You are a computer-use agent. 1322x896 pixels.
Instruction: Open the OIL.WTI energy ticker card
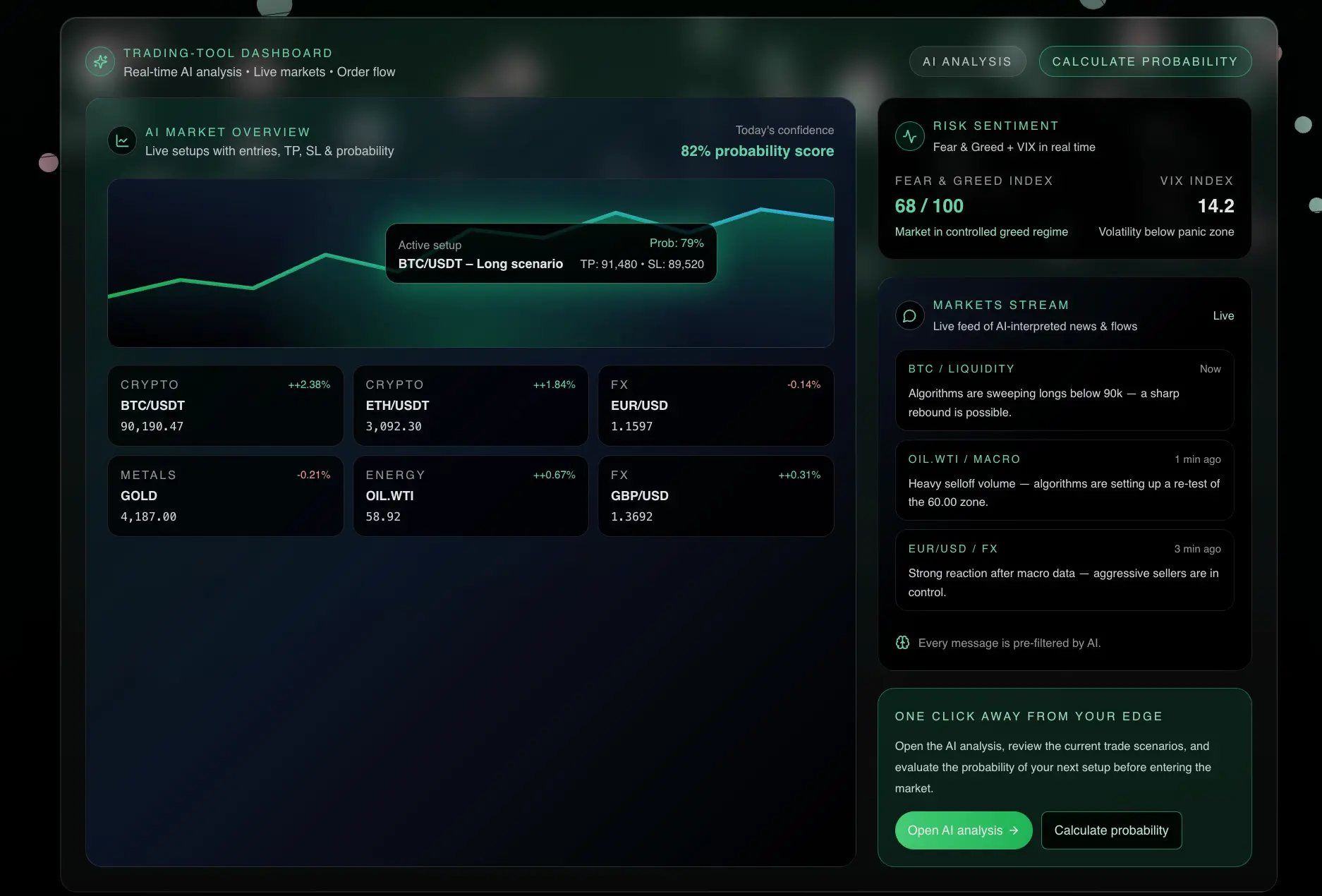tap(470, 496)
